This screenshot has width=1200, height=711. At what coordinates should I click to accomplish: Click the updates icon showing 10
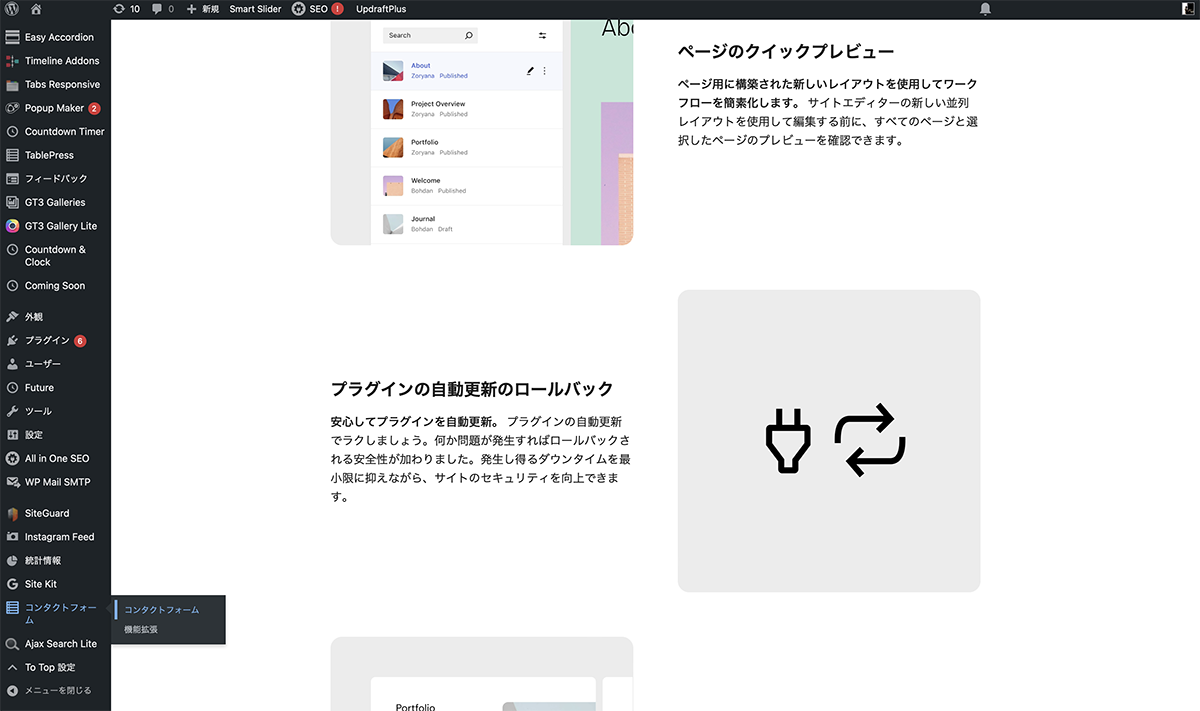[x=126, y=9]
